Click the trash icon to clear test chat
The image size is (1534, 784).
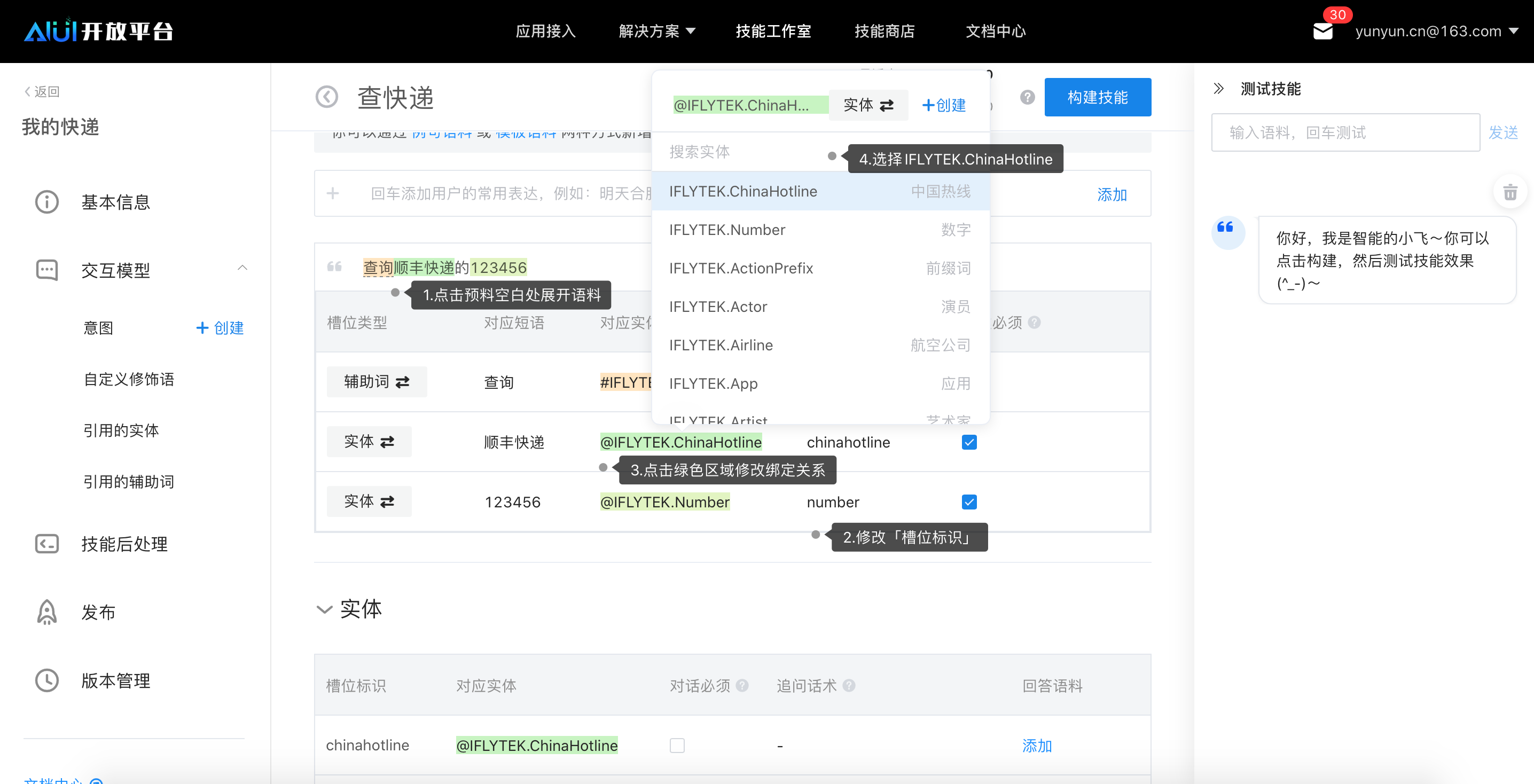(x=1510, y=192)
